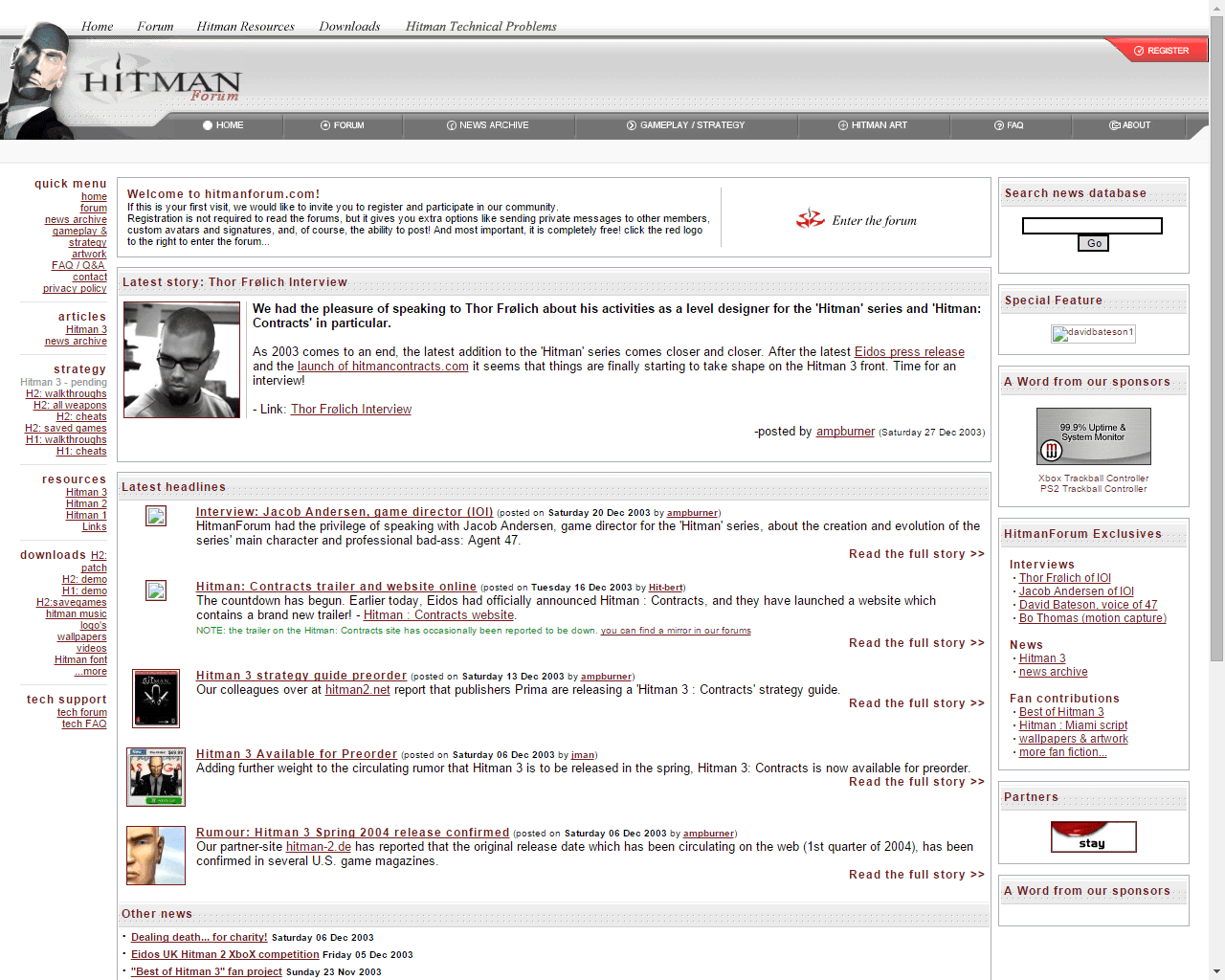Select Hitman Art in the navigation bar
This screenshot has height=980, width=1225.
pyautogui.click(x=873, y=125)
